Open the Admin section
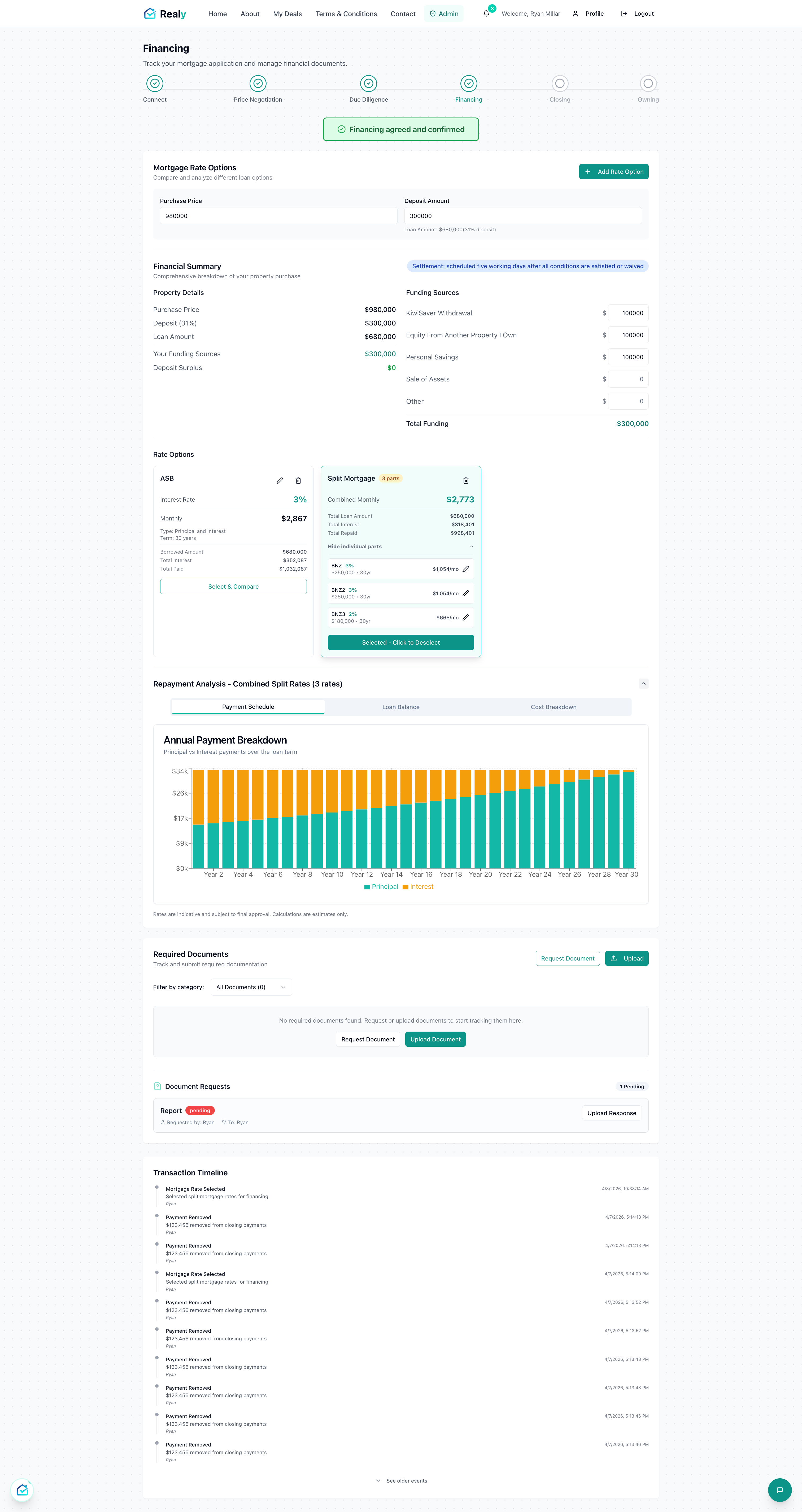Image resolution: width=802 pixels, height=1512 pixels. 443,14
